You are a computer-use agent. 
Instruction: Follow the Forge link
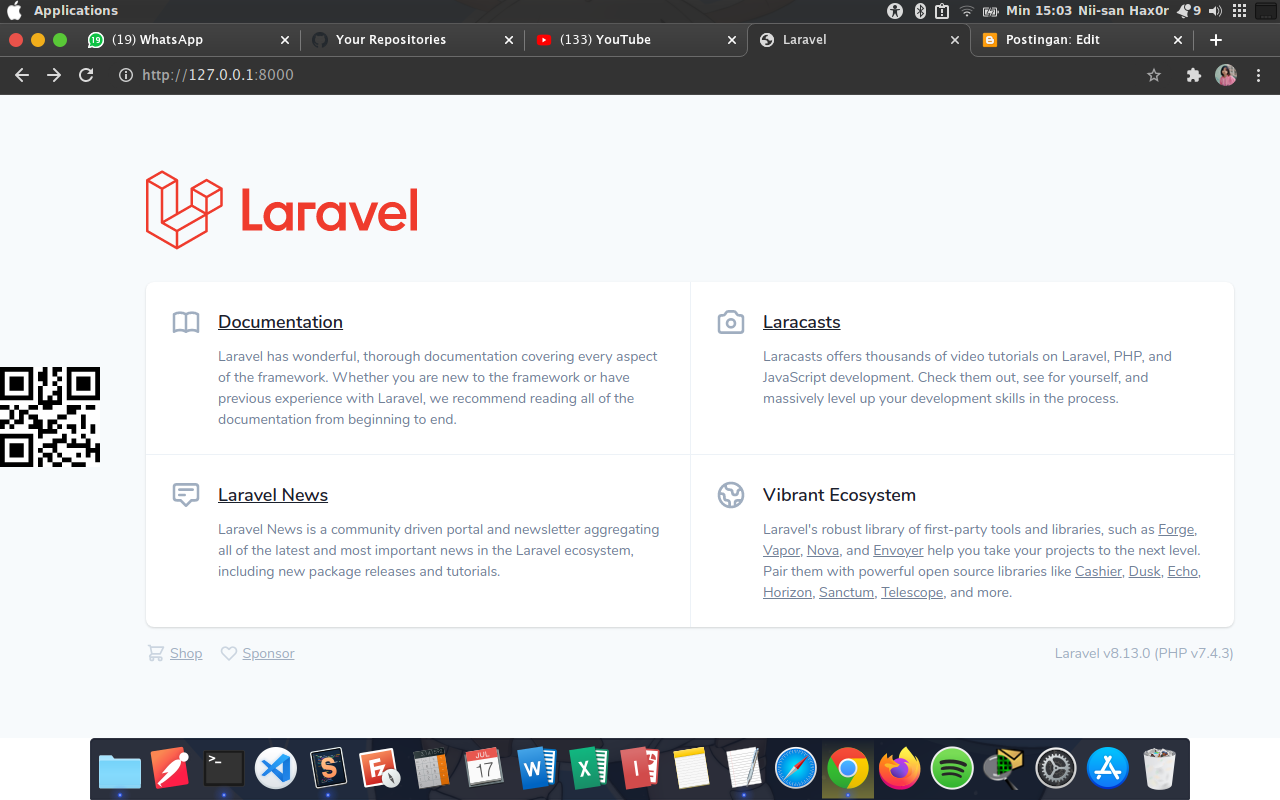(x=1176, y=529)
